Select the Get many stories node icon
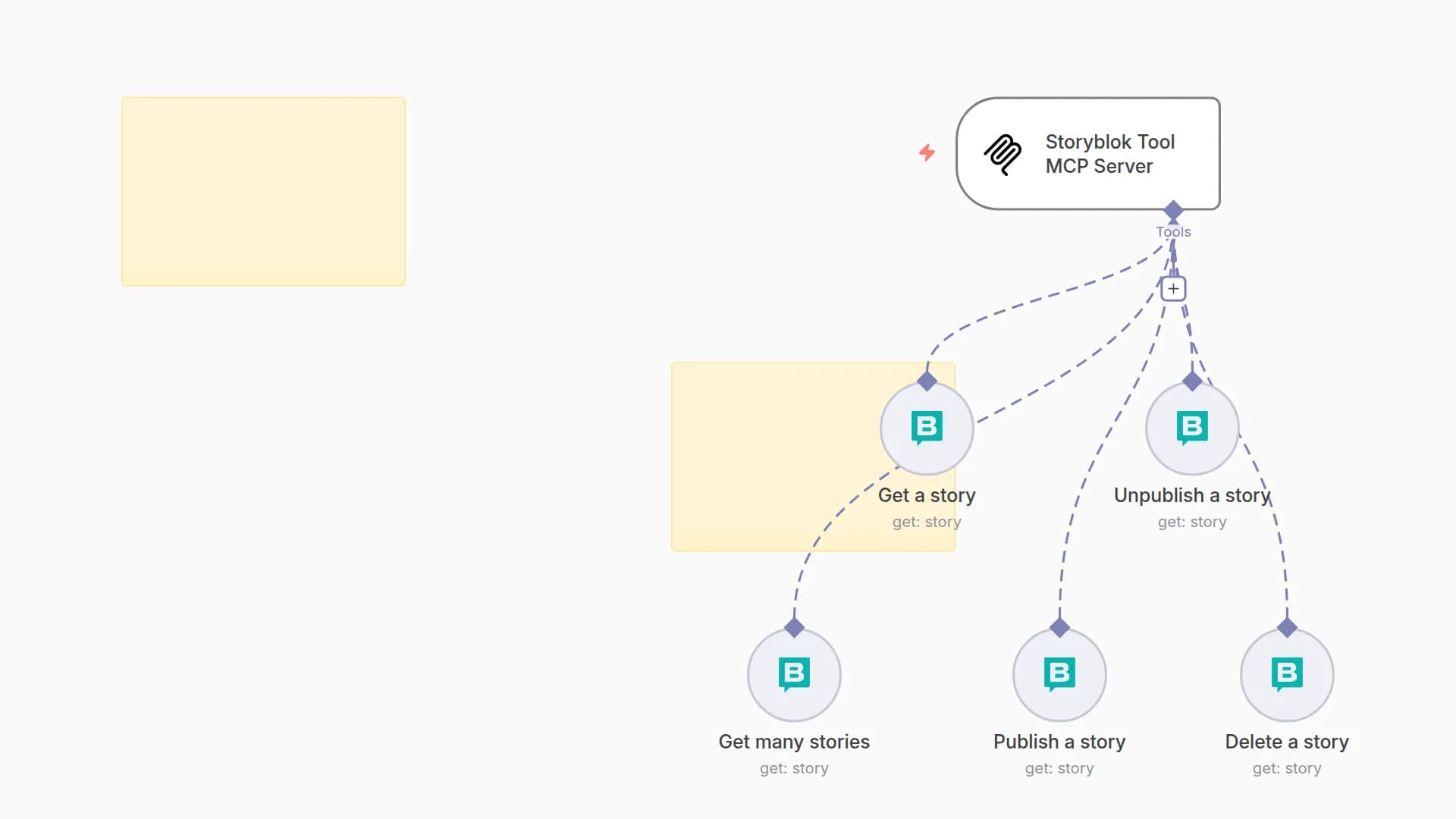 [794, 675]
